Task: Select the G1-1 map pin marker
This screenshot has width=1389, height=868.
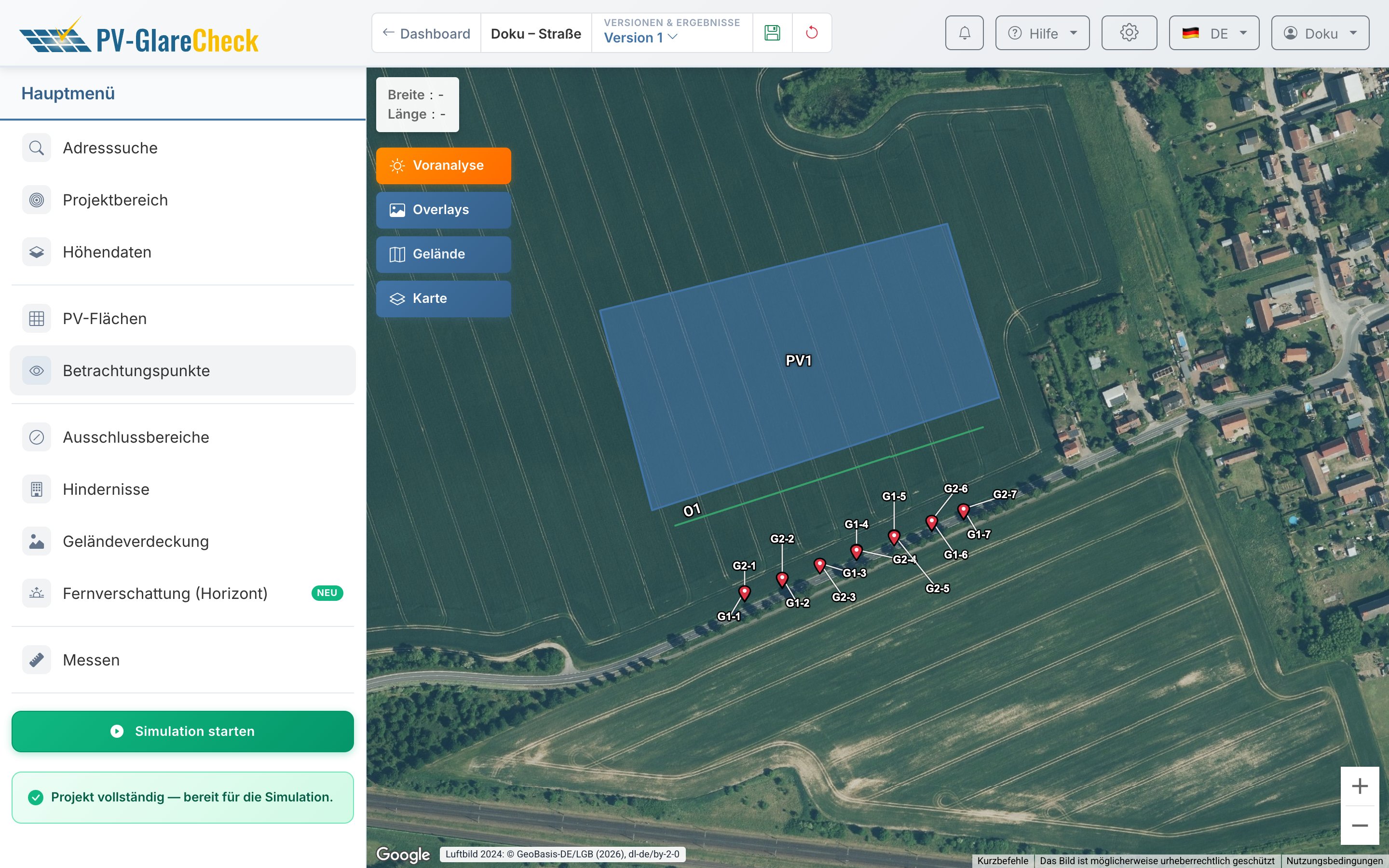Action: pyautogui.click(x=745, y=593)
